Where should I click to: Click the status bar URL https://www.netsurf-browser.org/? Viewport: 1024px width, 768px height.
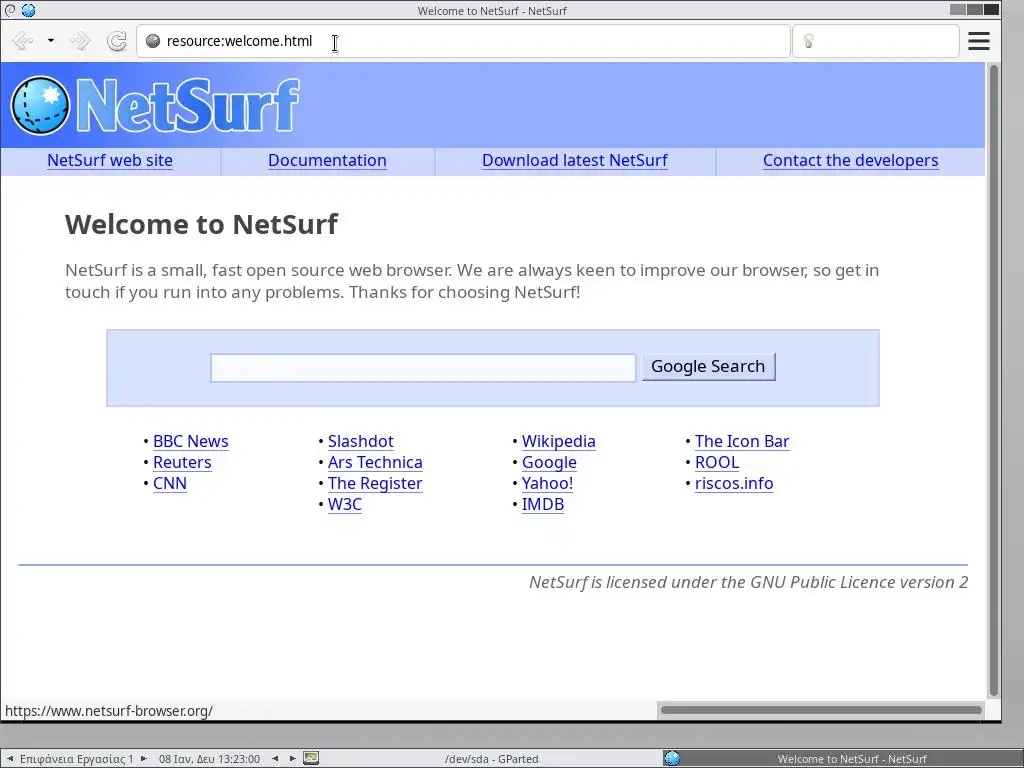(109, 711)
